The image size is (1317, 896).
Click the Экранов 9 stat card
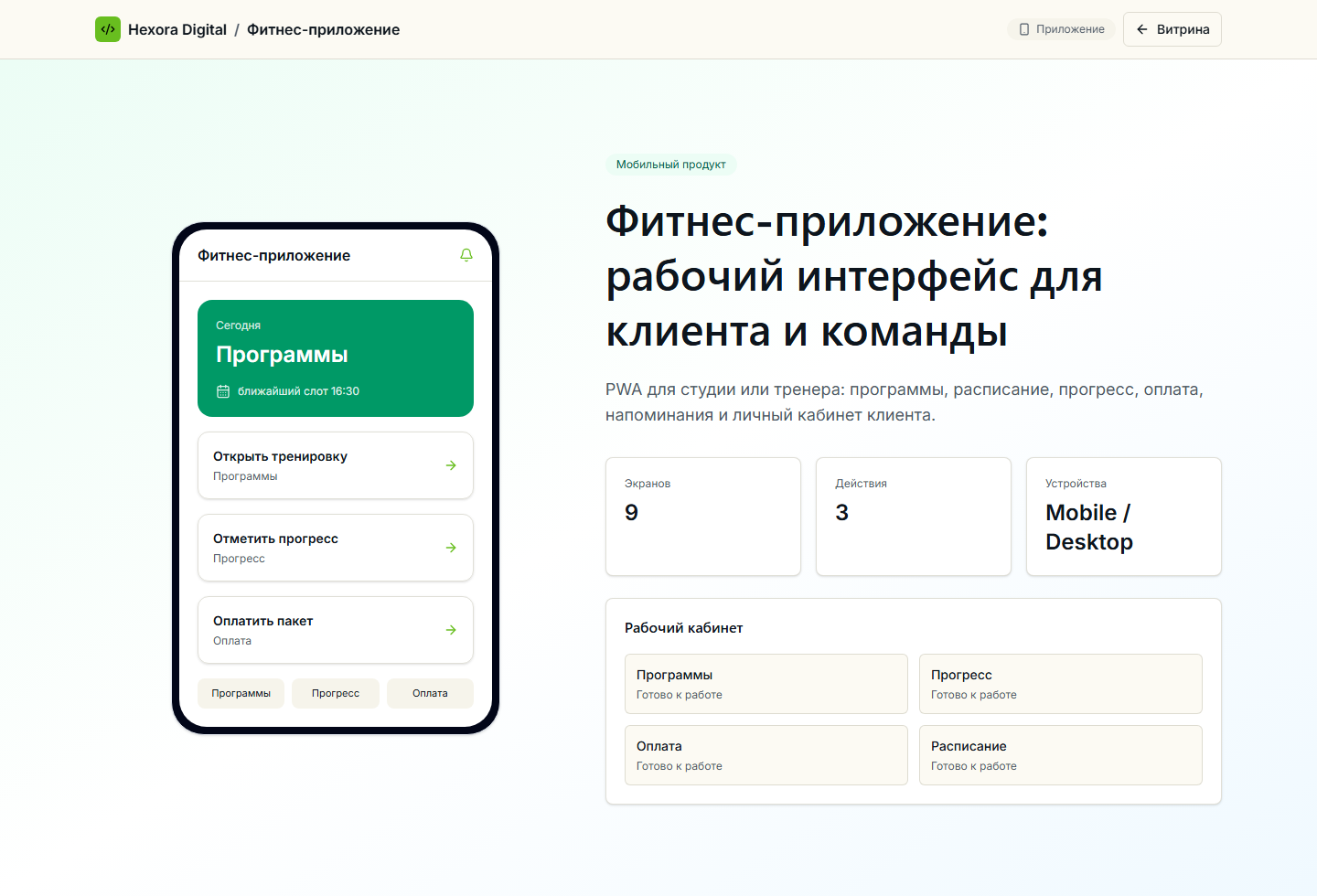[x=703, y=517]
